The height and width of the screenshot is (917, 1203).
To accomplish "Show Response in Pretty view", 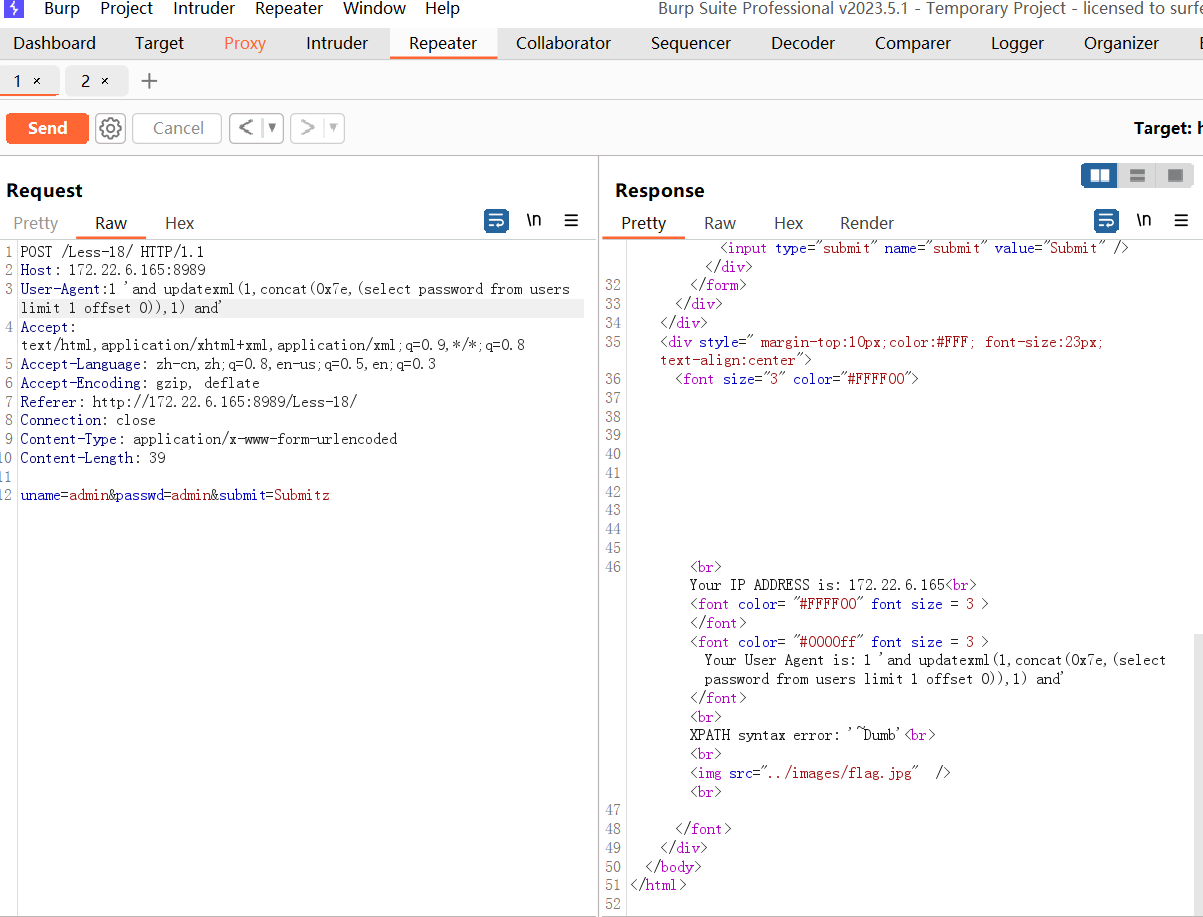I will pyautogui.click(x=643, y=223).
